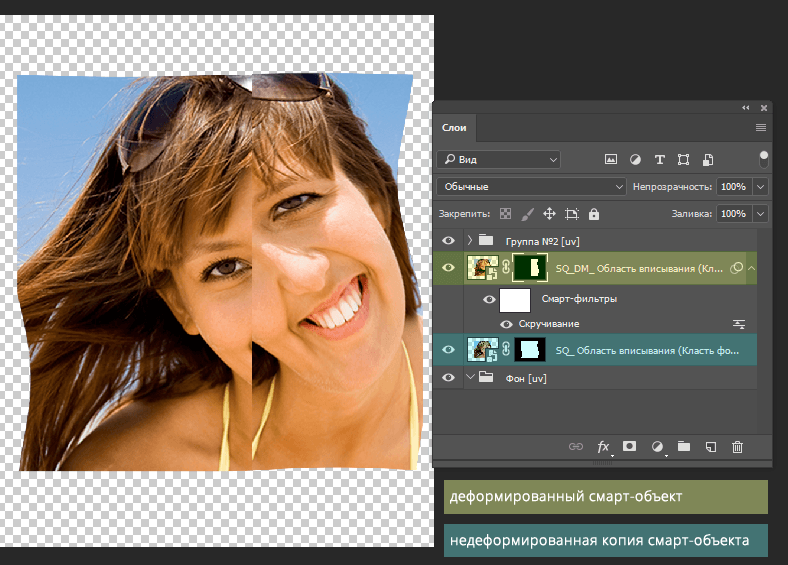Hide the Фон [uv] group
788x565 pixels.
click(448, 378)
